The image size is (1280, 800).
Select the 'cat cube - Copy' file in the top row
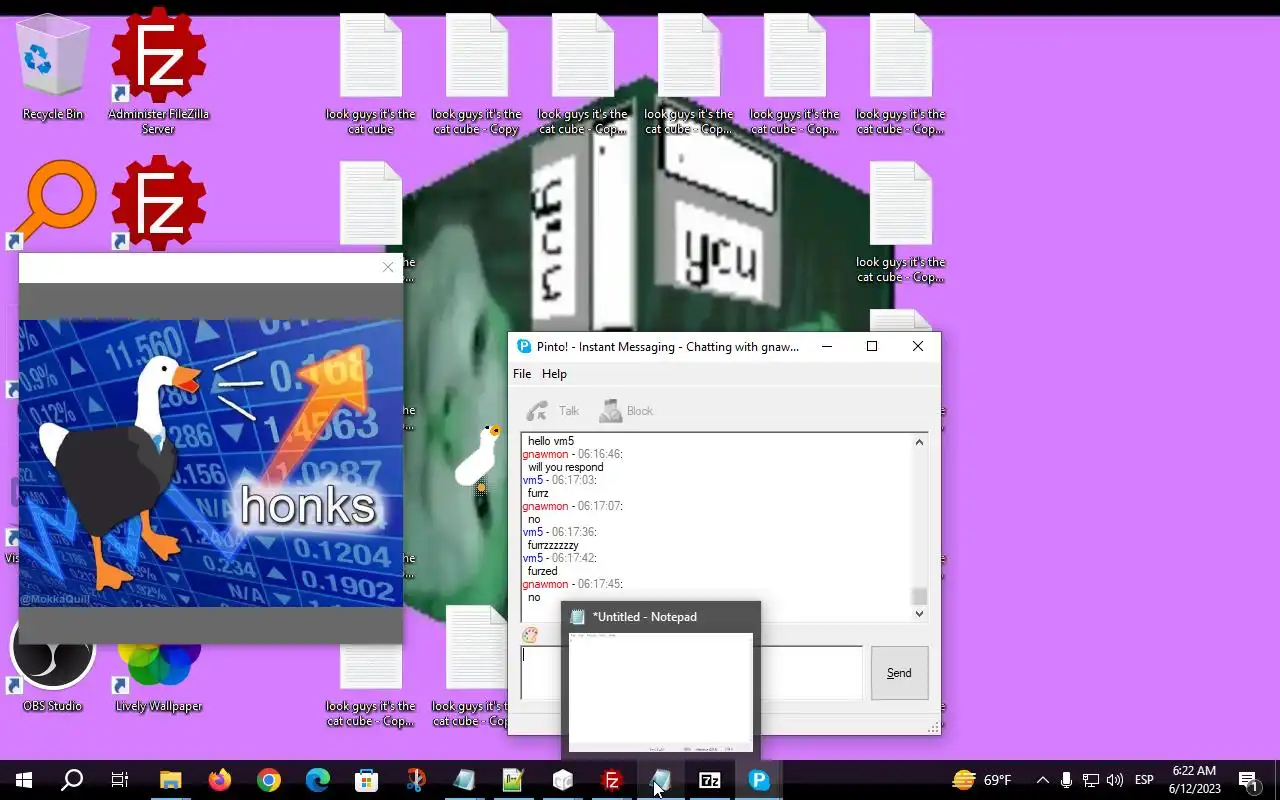(476, 75)
